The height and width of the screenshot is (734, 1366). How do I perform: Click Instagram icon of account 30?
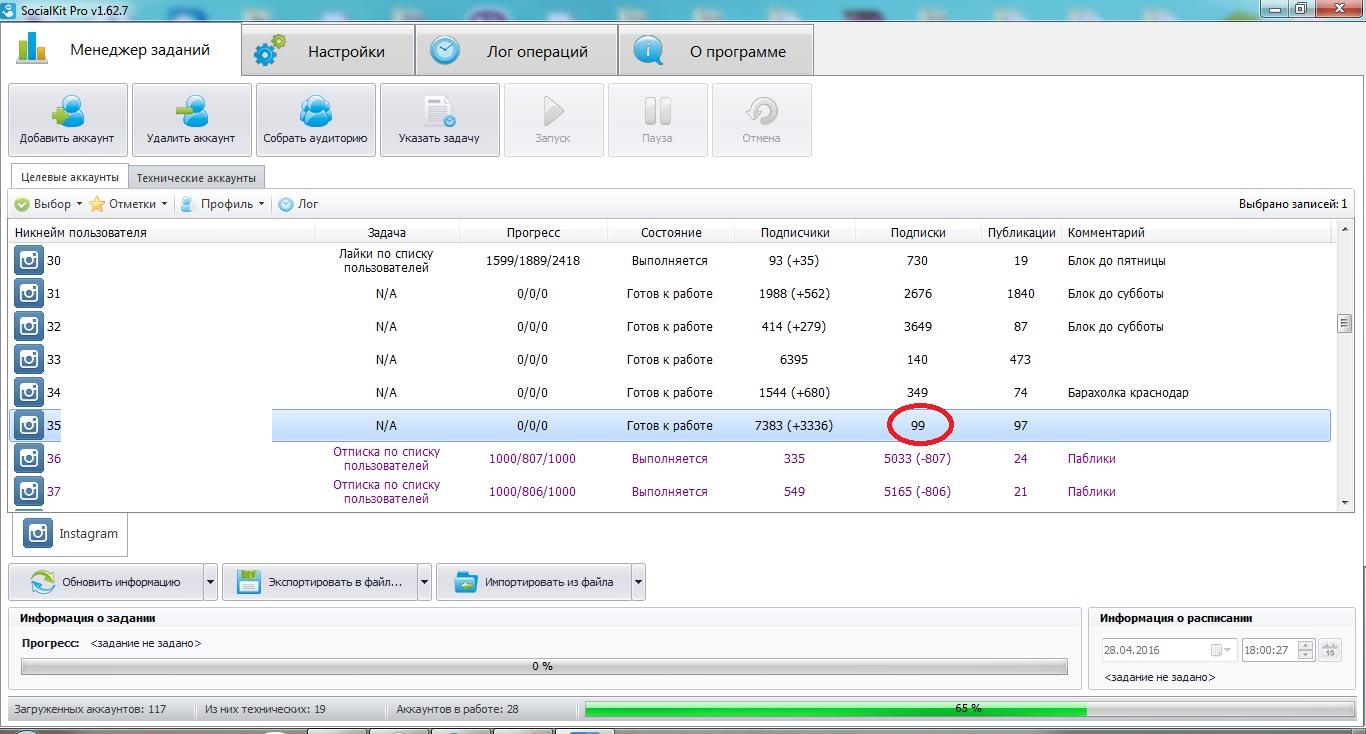pyautogui.click(x=29, y=260)
